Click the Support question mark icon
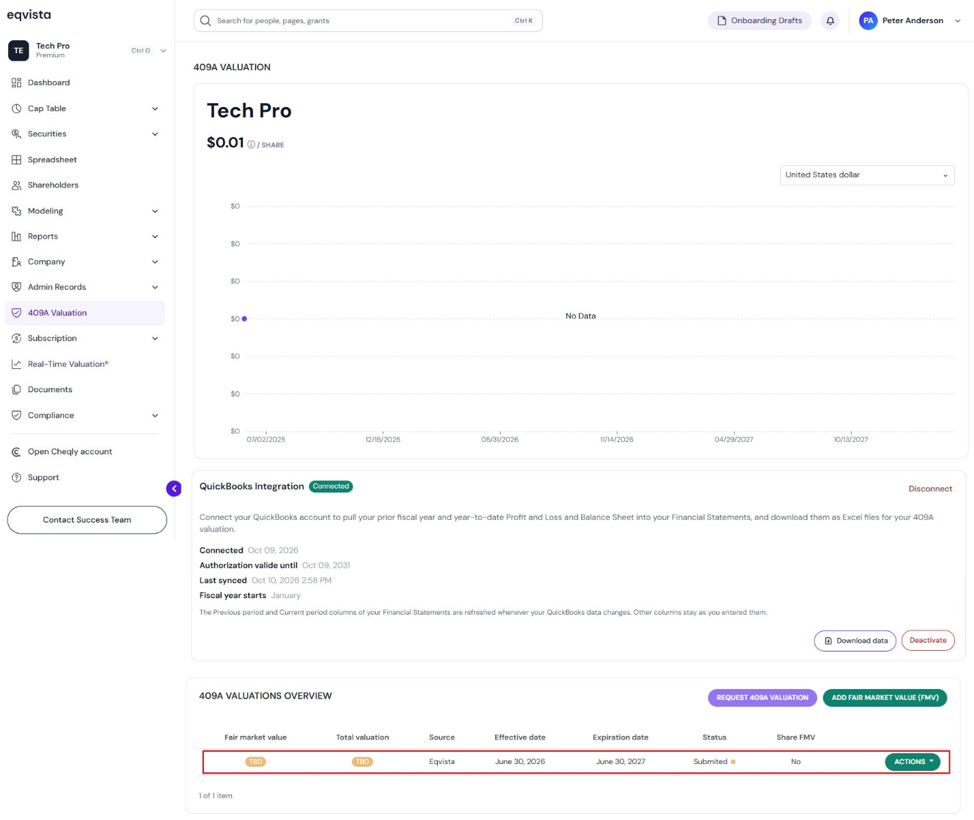Screen dimensions: 974x820 pos(16,477)
